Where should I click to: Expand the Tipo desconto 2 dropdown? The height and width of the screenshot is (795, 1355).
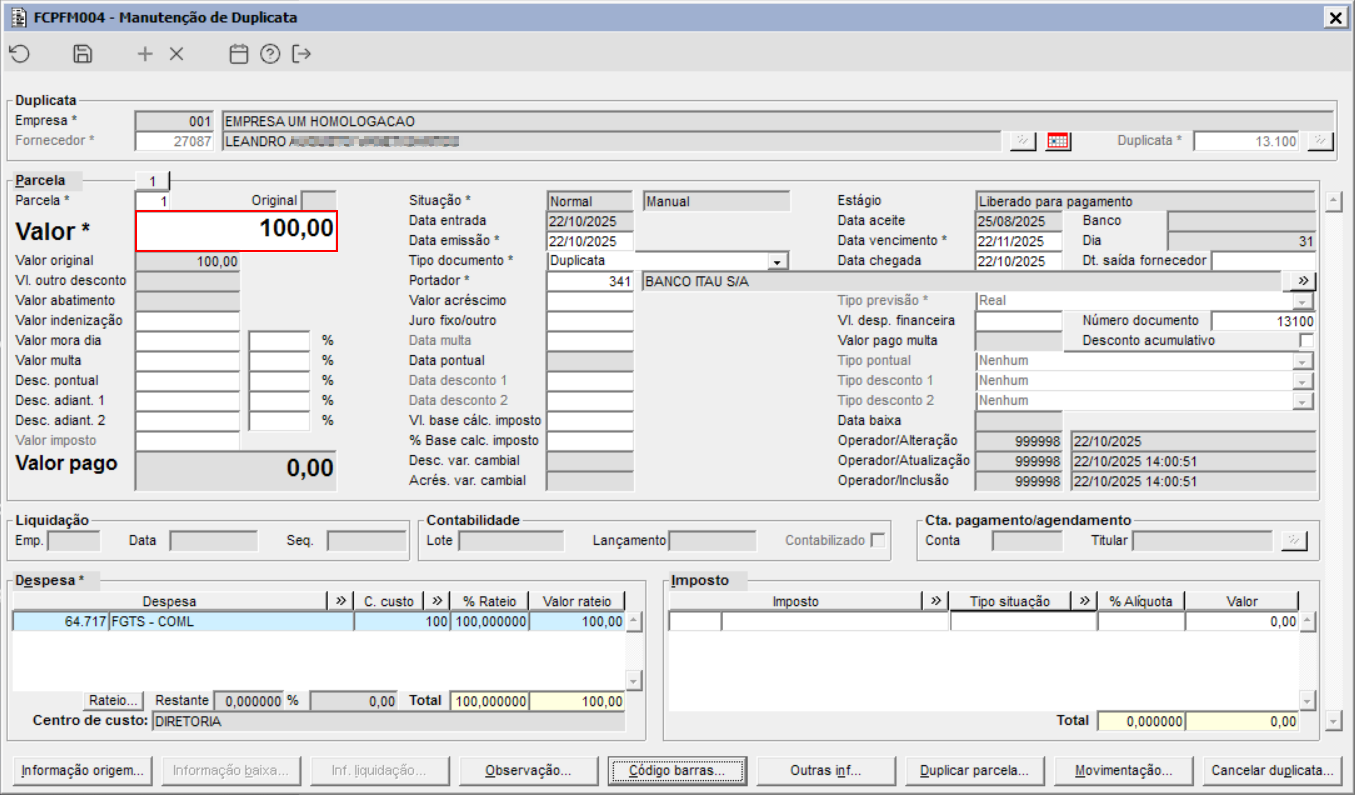[x=1302, y=401]
